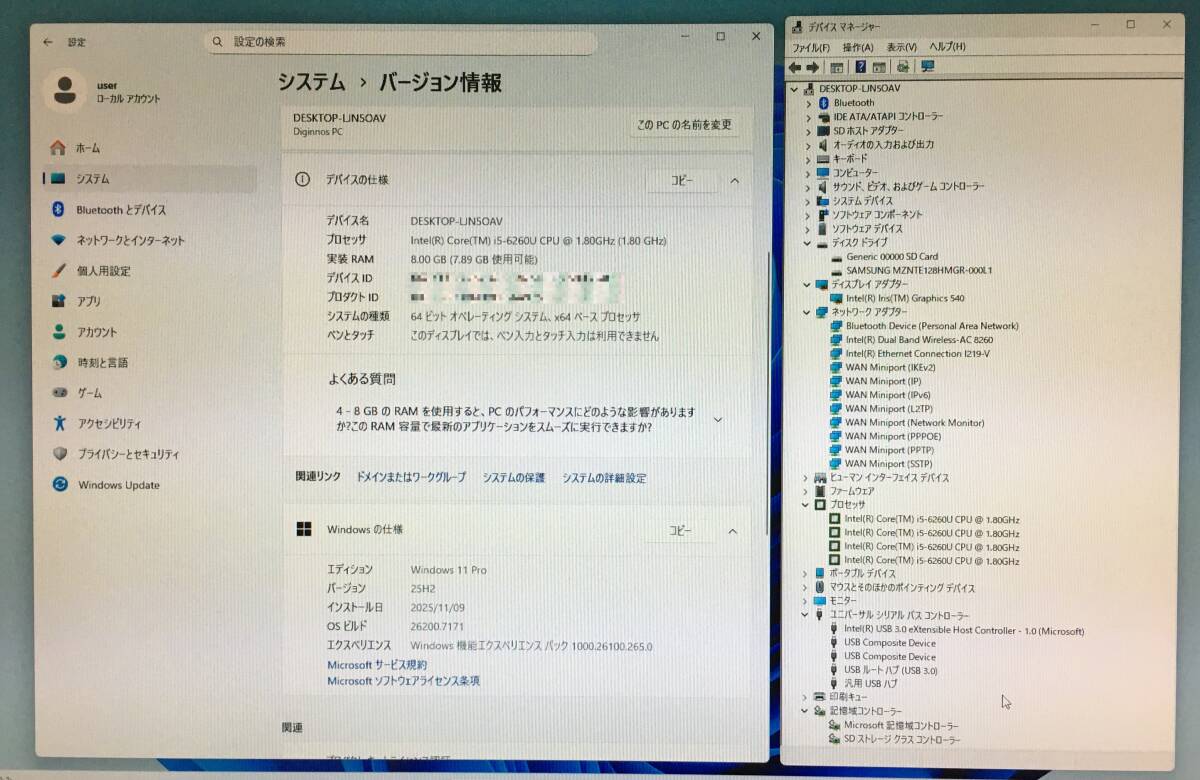Select Generic 00000 SD Card device

(x=891, y=256)
